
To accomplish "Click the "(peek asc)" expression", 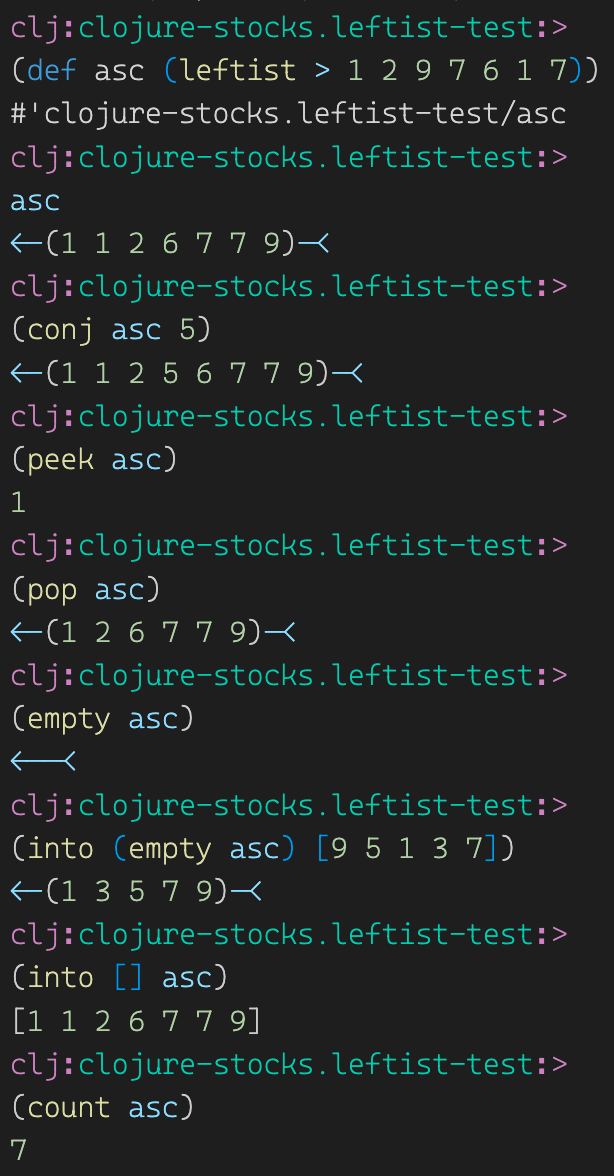I will [94, 459].
